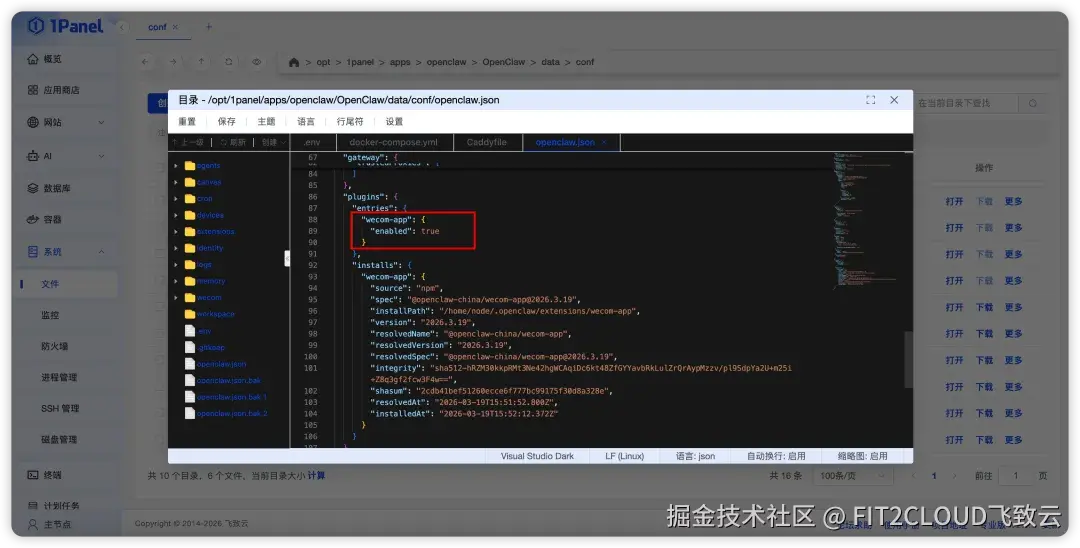Collapse the 系统 sidebar menu

click(101, 252)
